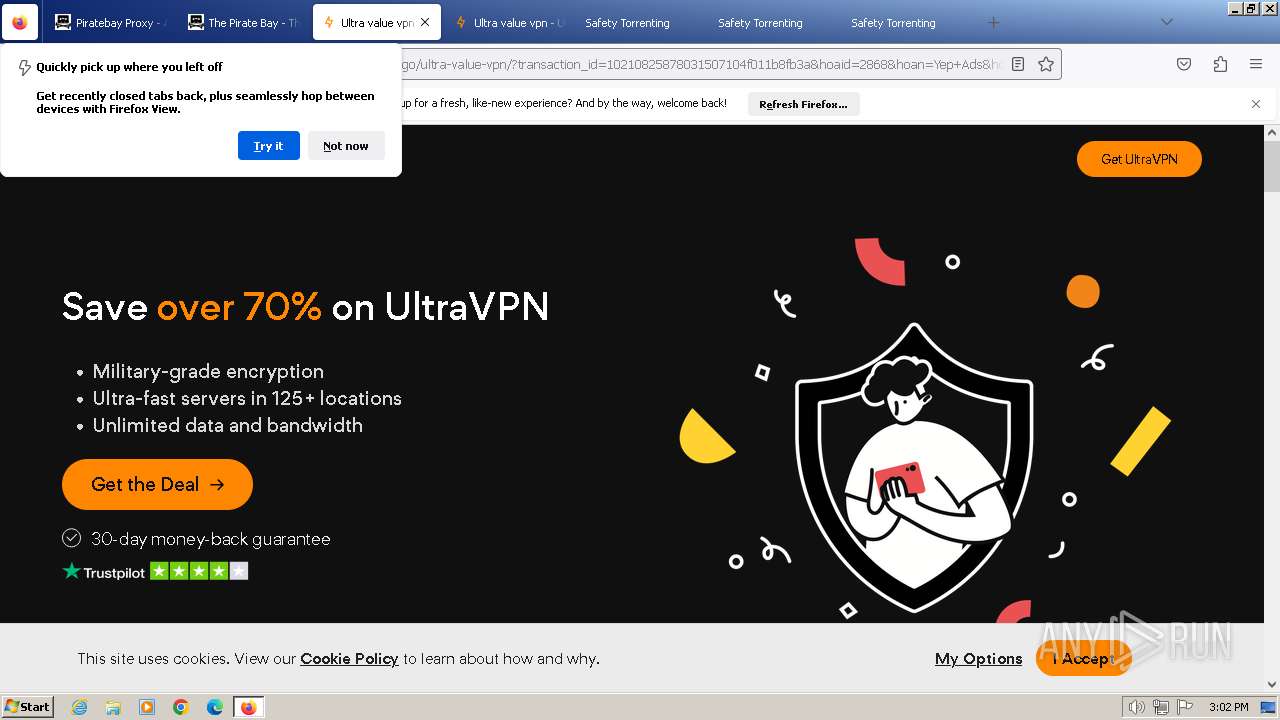Click the system clock 3:02 PM
This screenshot has height=720, width=1280.
point(1228,707)
